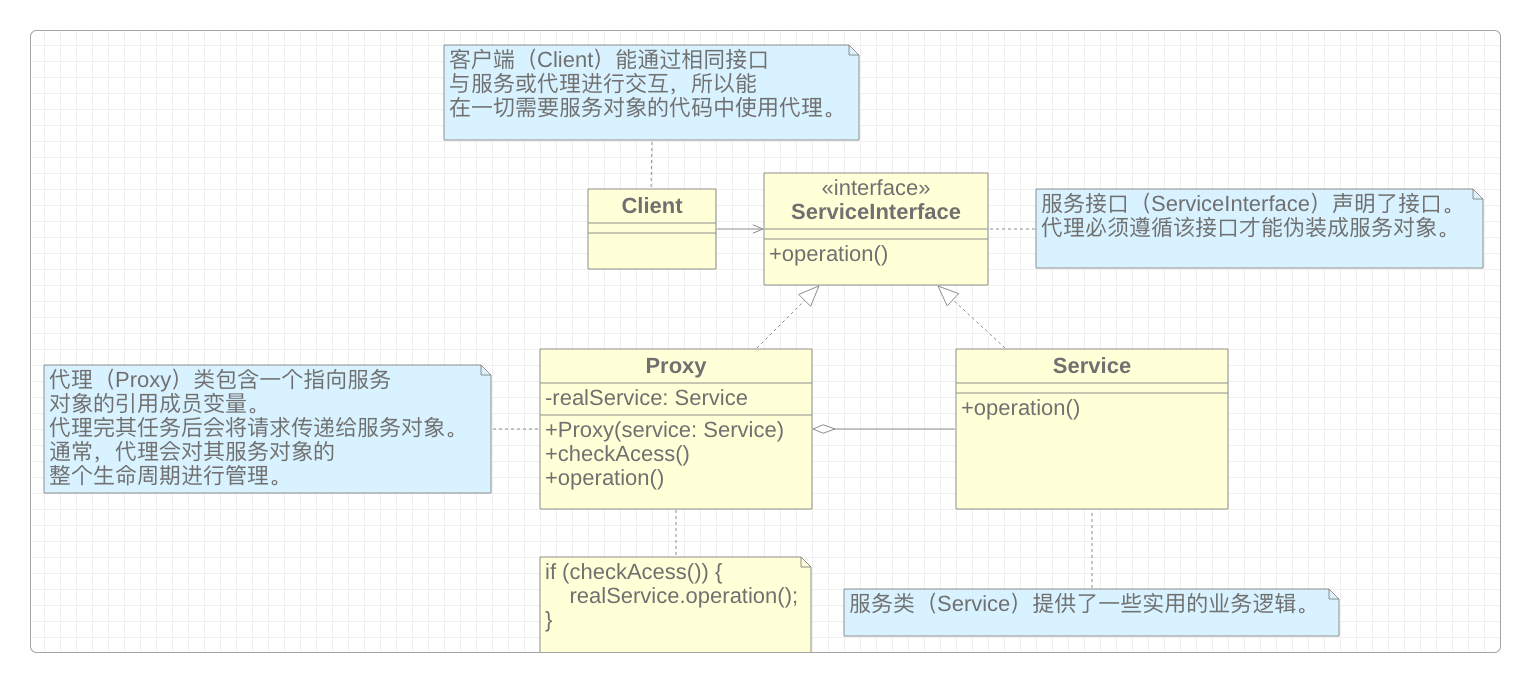Image resolution: width=1531 pixels, height=683 pixels.
Task: Select the arrow from Client to ServiceInterface
Action: coord(740,229)
